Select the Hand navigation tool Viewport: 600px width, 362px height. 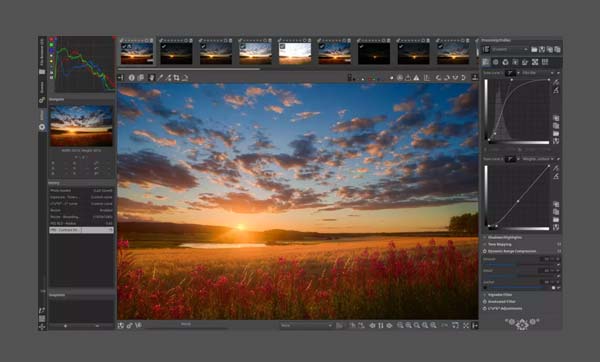(x=152, y=78)
